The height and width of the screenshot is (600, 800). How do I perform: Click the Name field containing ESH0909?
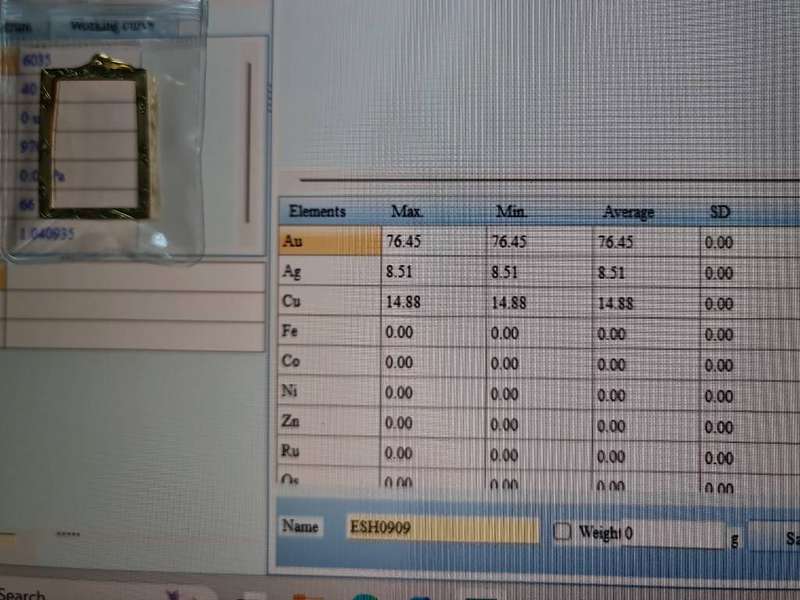(440, 528)
